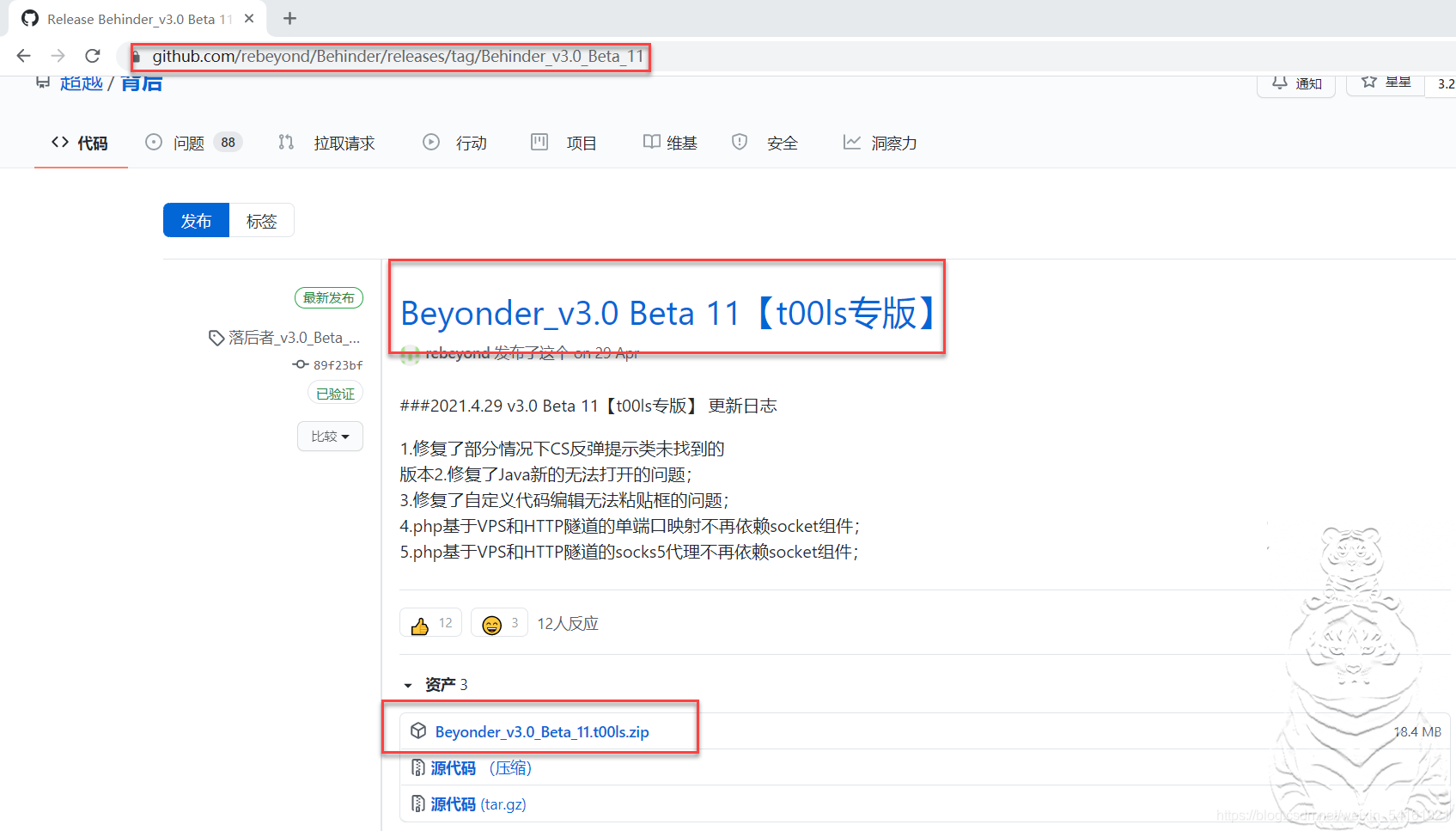1456x831 pixels.
Task: Click file icon beside 源代码 (压缩)
Action: pyautogui.click(x=418, y=767)
